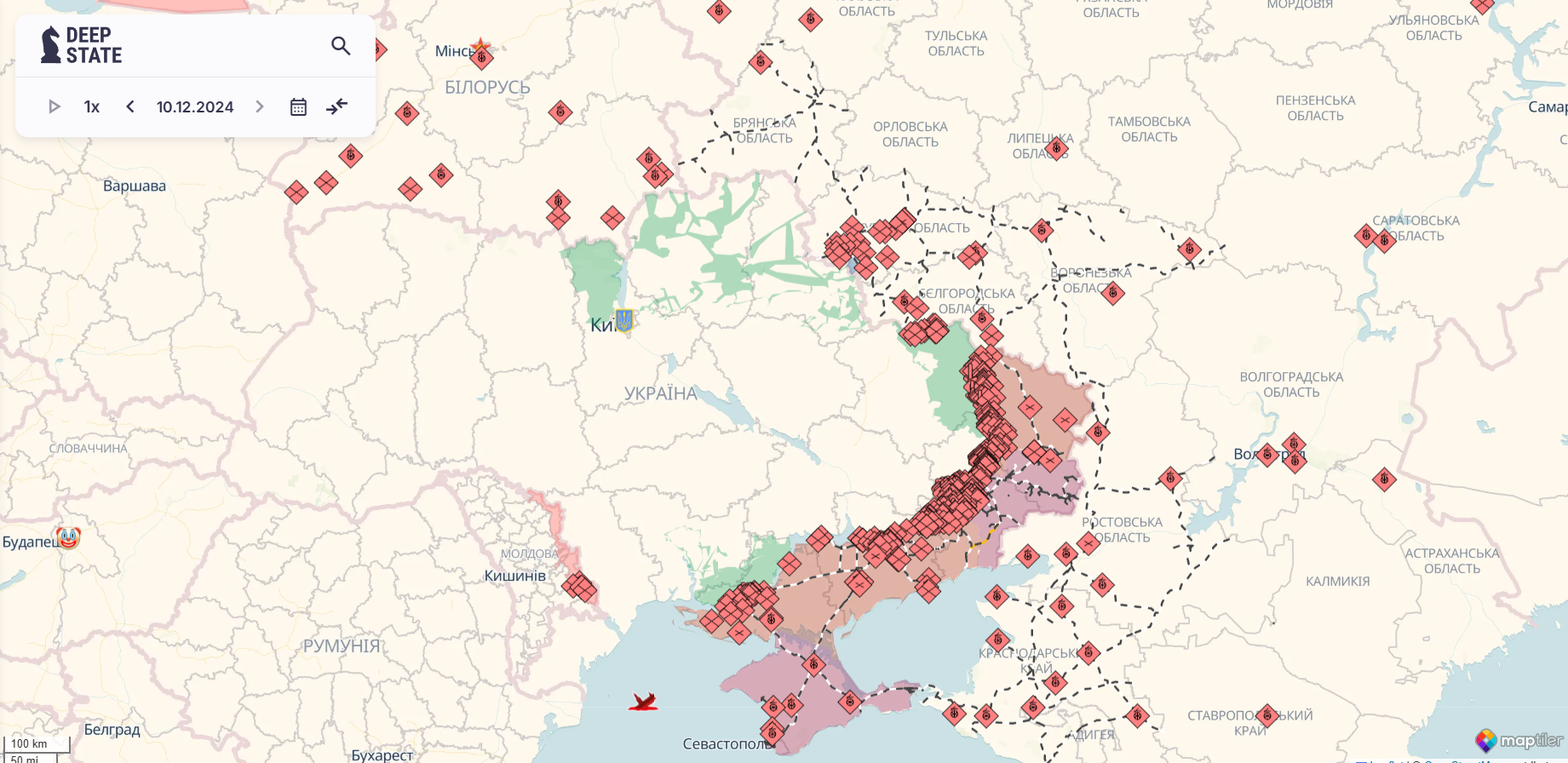Viewport: 1568px width, 763px height.
Task: Open the calendar date picker
Action: tap(298, 106)
